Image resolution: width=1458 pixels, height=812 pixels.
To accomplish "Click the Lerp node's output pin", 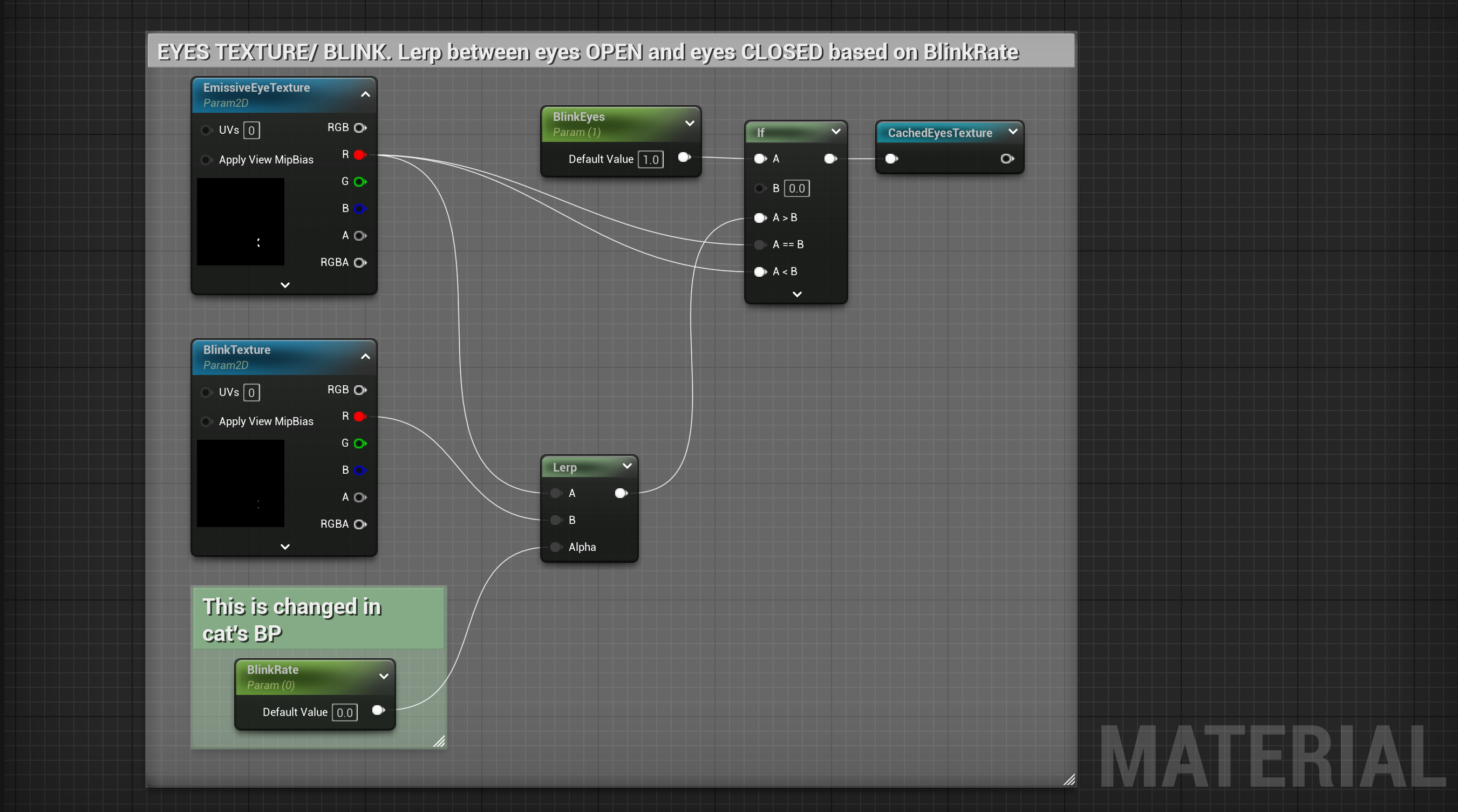I will (x=621, y=494).
